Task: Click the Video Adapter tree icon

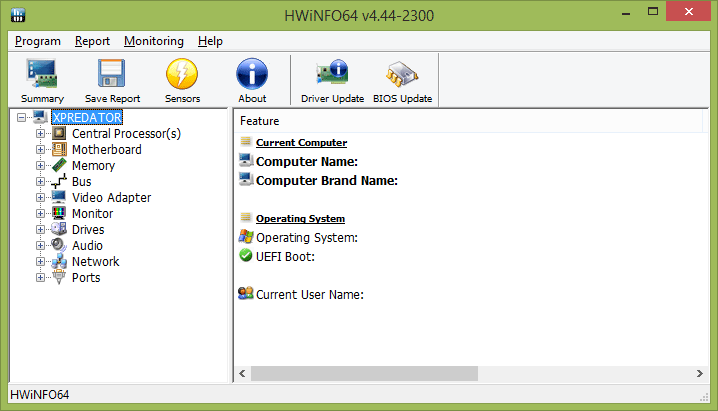Action: tap(59, 197)
